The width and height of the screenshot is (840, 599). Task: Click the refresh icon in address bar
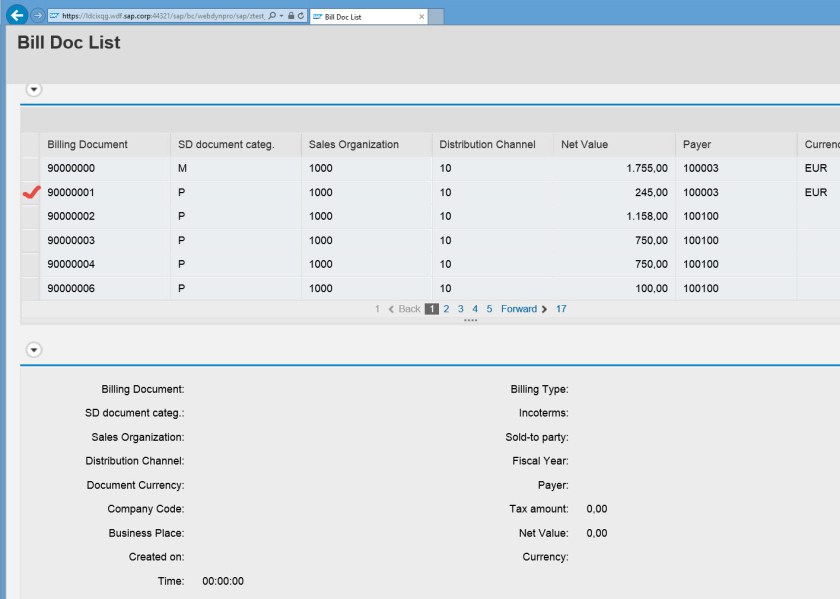pyautogui.click(x=300, y=17)
